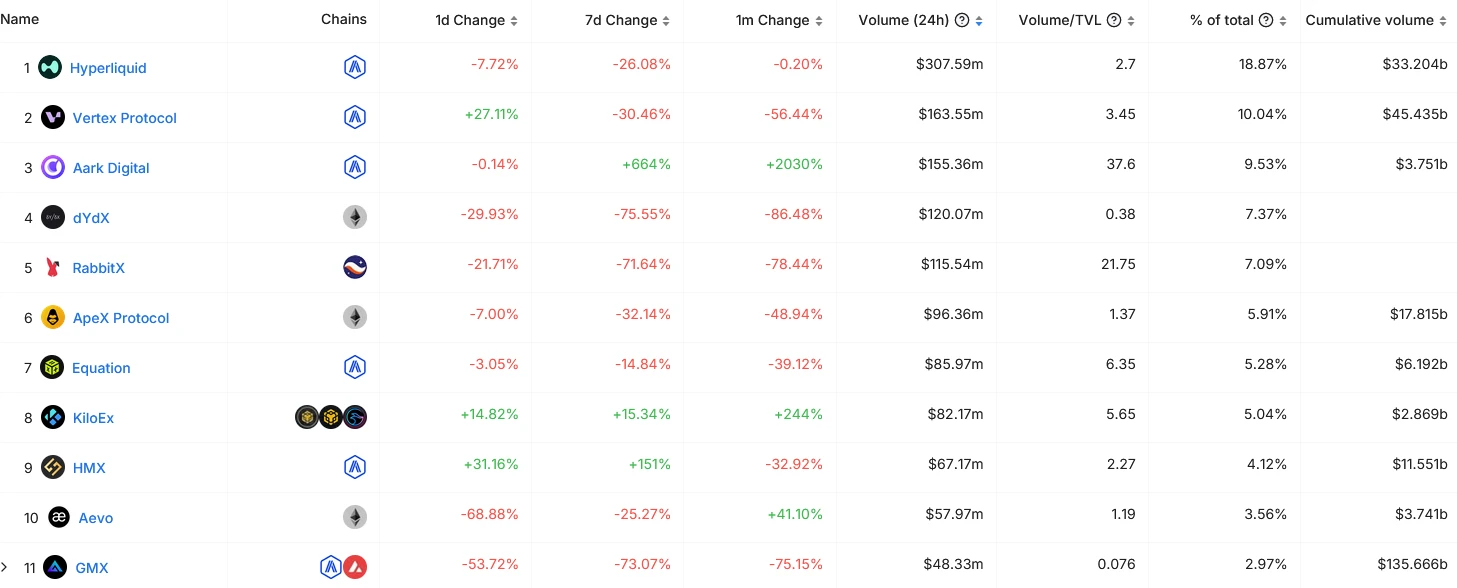
Task: Open the HMX protocol link
Action: click(89, 468)
